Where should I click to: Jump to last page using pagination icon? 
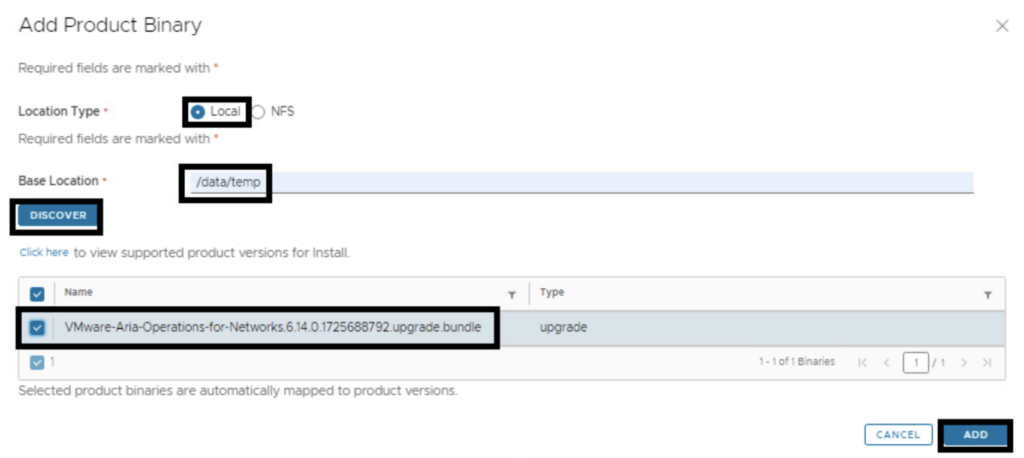[987, 362]
